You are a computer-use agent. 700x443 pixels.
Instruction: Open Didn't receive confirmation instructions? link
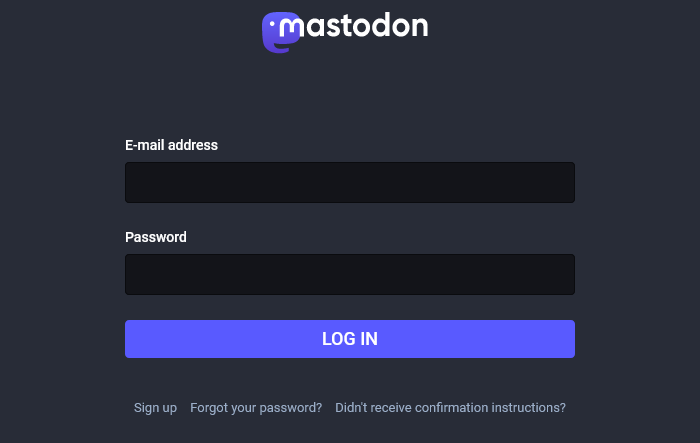450,408
